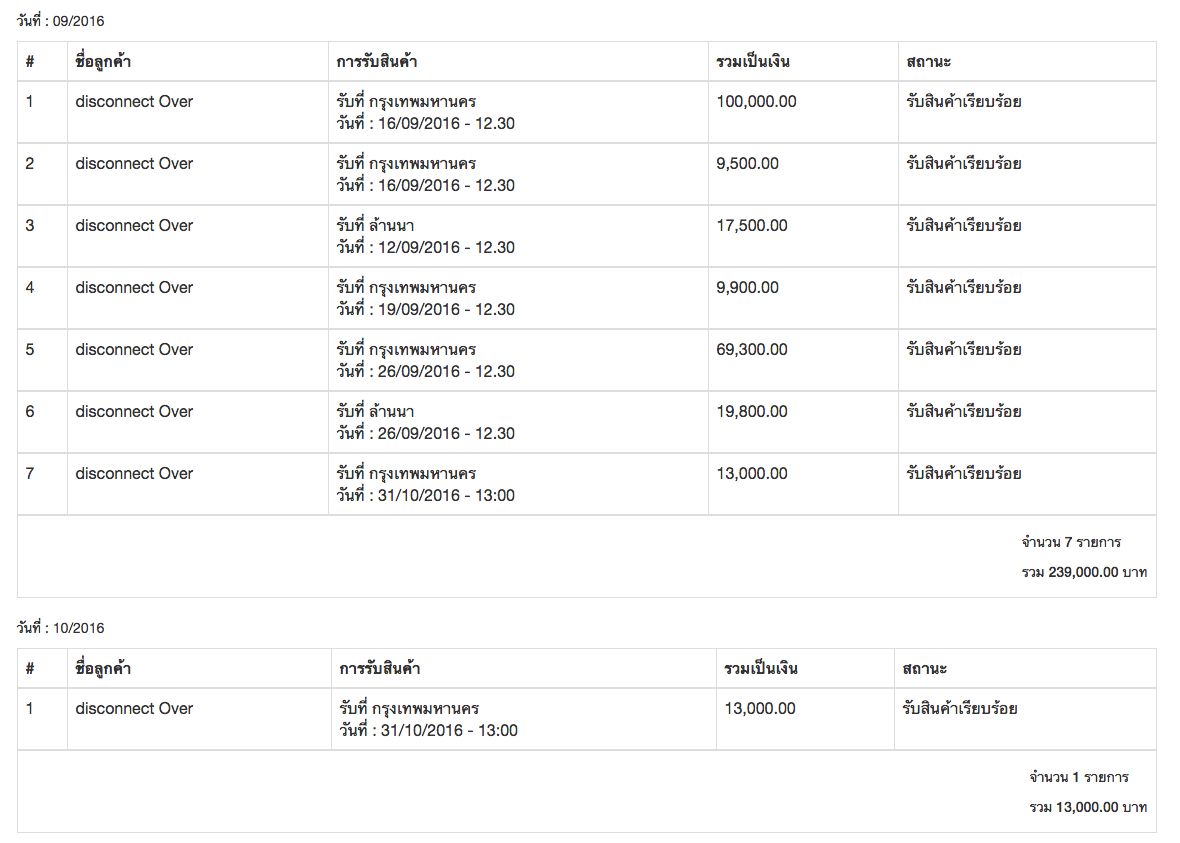1180x843 pixels.
Task: Click the 100,000.00 amount cell
Action: 757,102
